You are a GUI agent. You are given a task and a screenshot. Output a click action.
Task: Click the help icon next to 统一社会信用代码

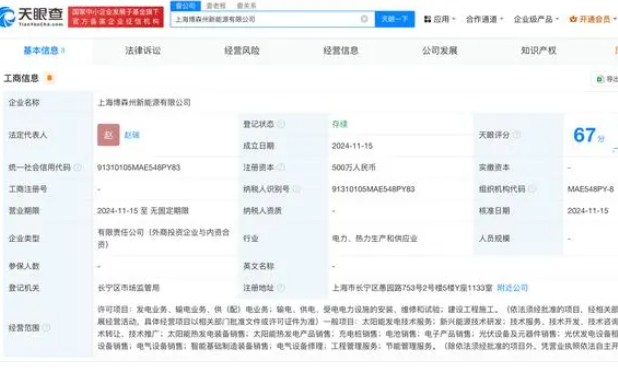pos(78,168)
